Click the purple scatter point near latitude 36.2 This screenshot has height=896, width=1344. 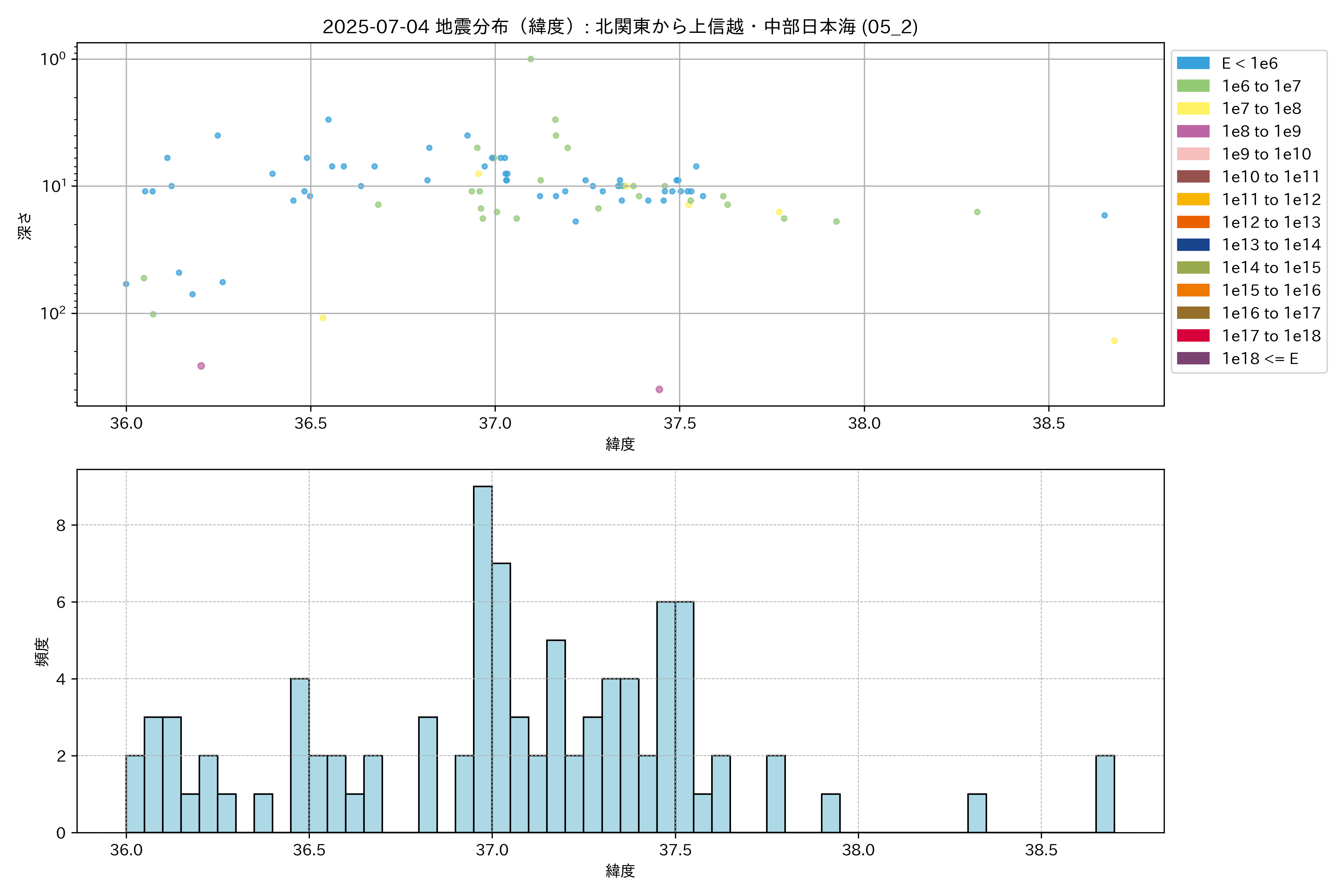point(201,366)
